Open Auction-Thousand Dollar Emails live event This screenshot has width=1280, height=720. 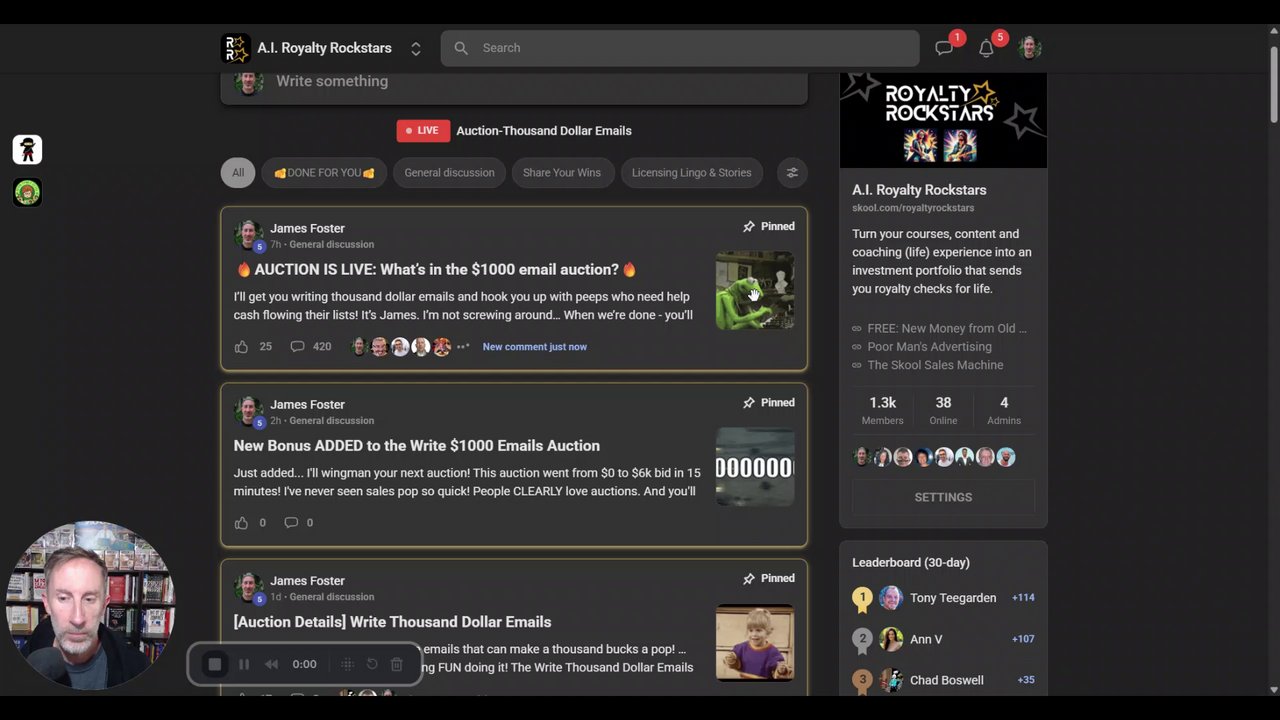click(x=544, y=131)
